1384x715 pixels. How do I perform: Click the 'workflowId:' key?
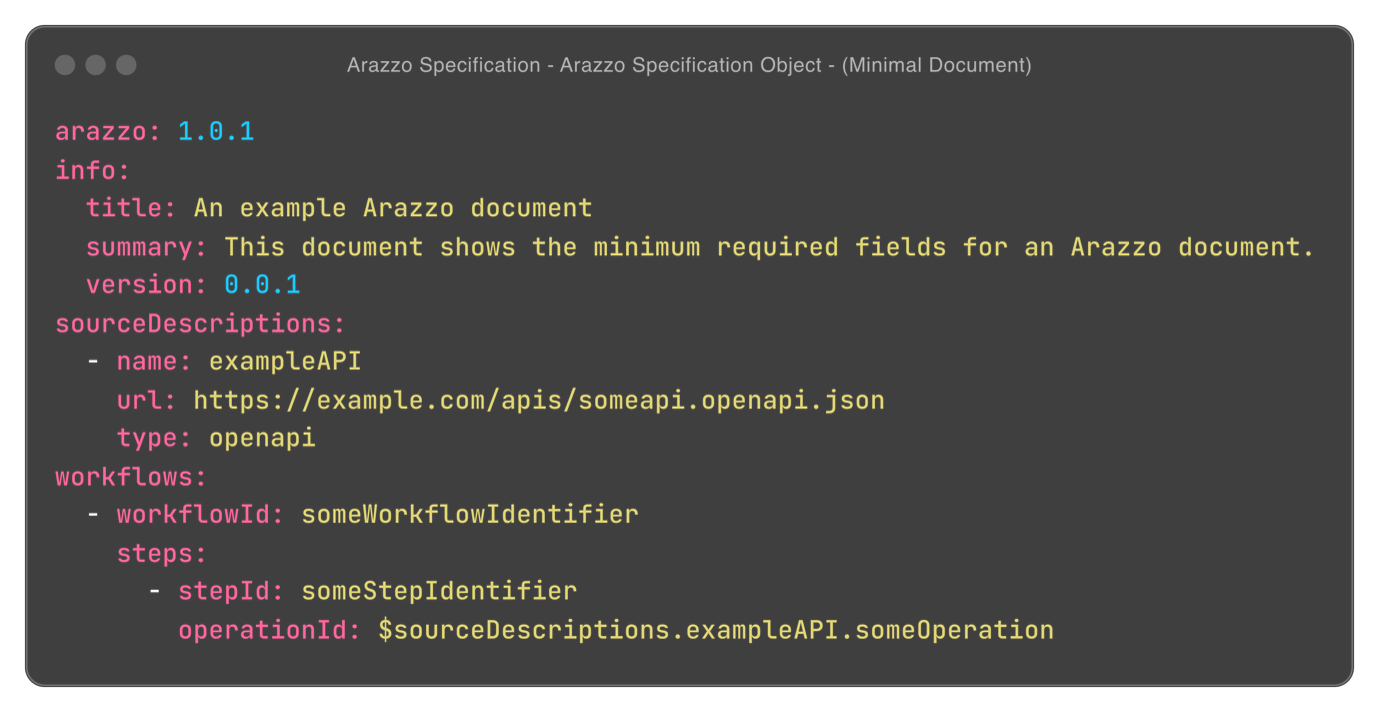(x=201, y=514)
